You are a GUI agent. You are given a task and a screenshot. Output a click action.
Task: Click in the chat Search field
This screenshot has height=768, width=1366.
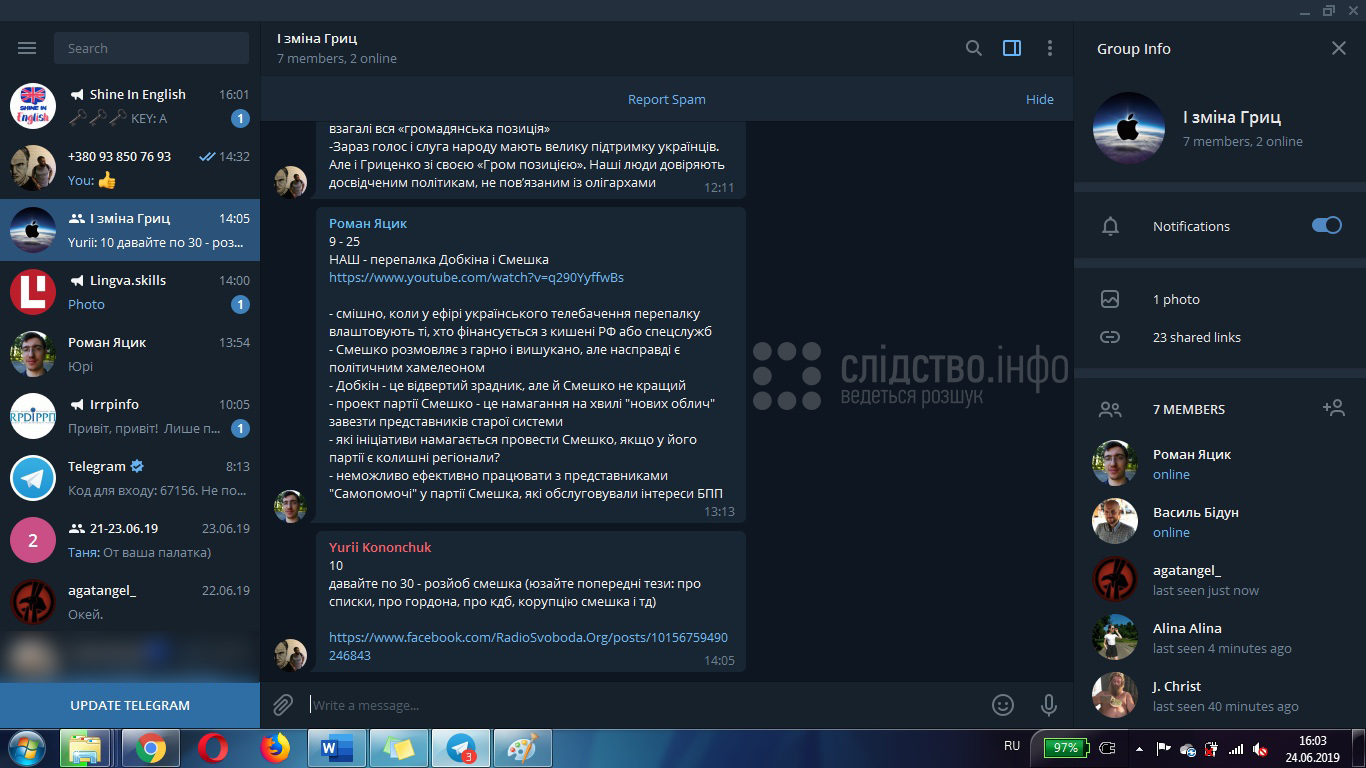click(152, 48)
